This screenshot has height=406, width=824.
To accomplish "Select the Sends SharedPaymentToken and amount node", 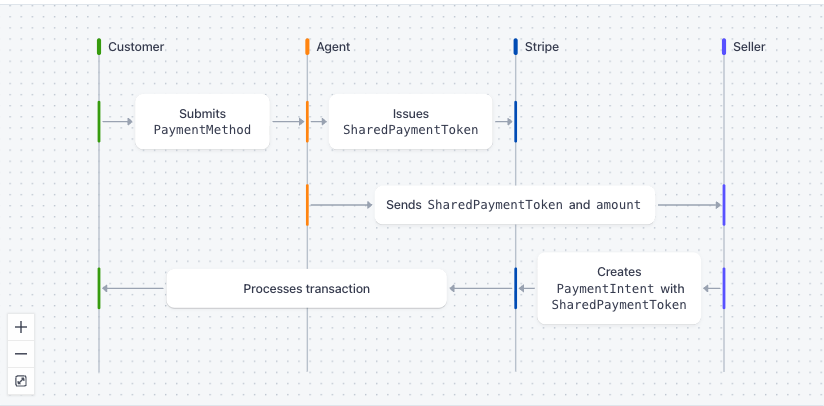I will coord(514,205).
